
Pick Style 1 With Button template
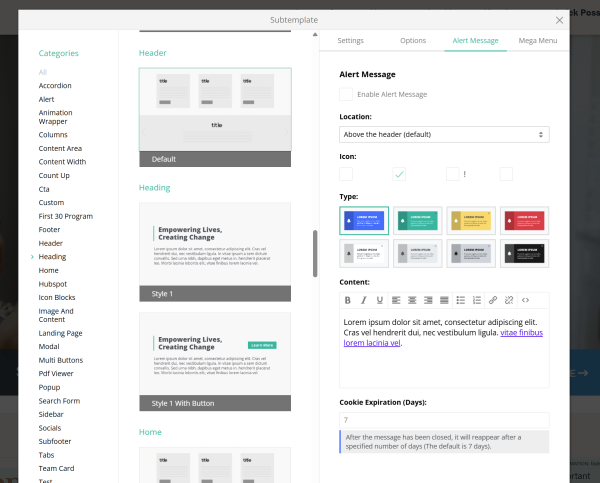click(x=215, y=362)
